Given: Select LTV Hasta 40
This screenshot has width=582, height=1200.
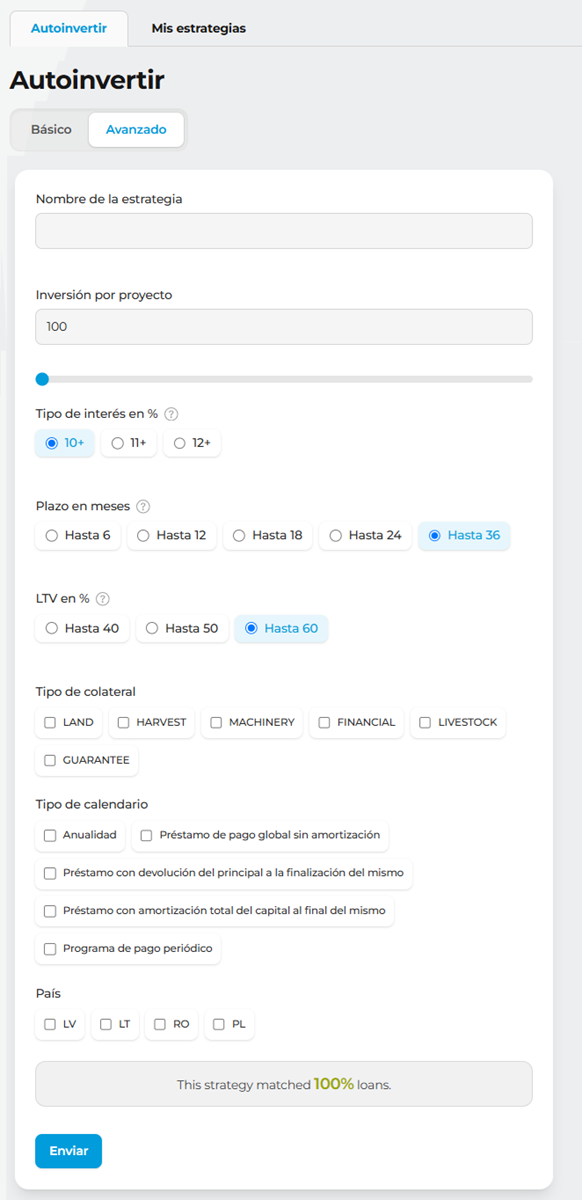Looking at the screenshot, I should [x=82, y=629].
